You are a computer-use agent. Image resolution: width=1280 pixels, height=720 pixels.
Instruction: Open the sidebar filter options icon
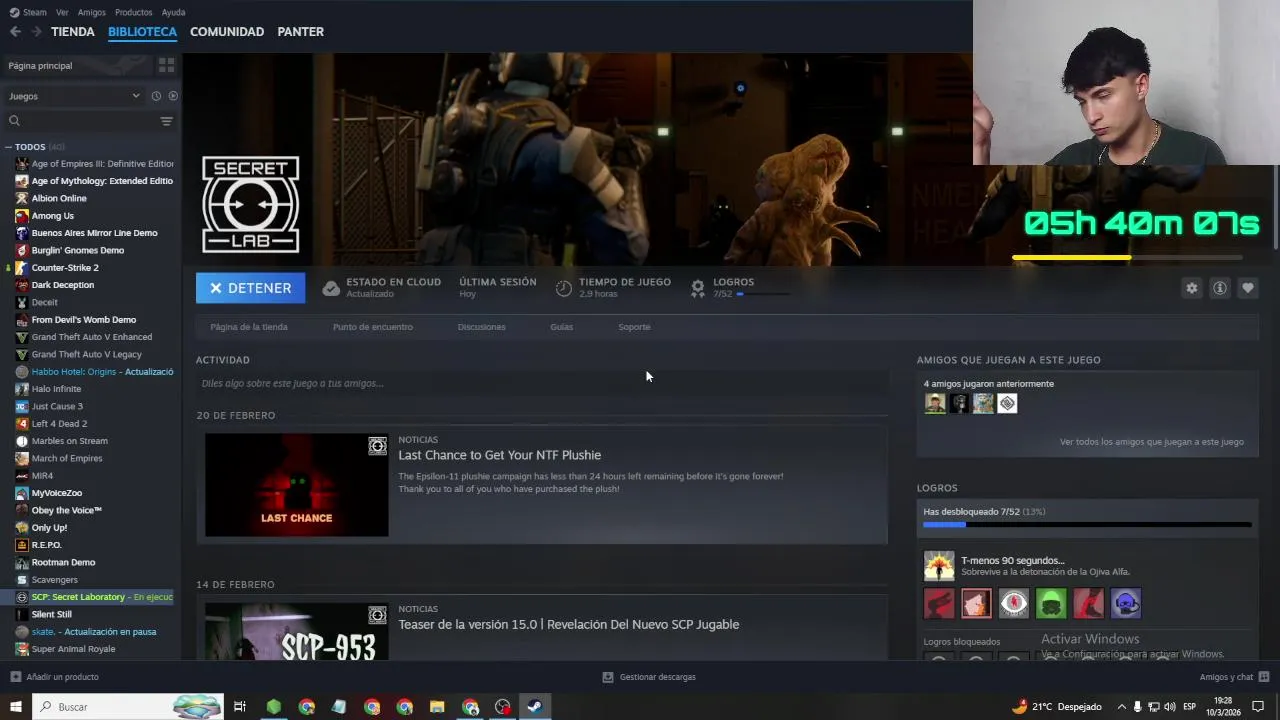(166, 121)
